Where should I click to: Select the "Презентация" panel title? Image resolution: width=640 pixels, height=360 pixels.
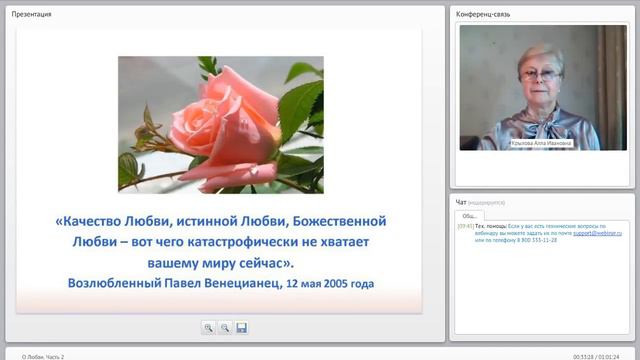(x=31, y=14)
